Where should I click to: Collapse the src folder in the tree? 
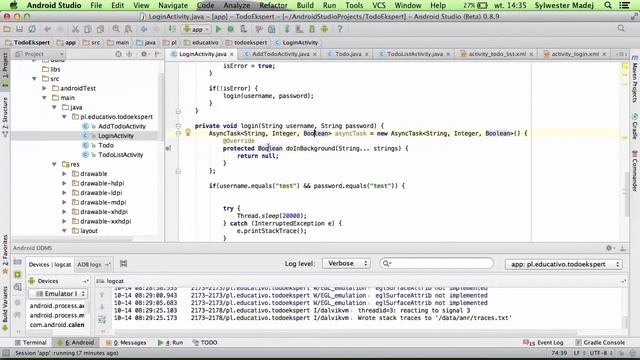[x=34, y=78]
